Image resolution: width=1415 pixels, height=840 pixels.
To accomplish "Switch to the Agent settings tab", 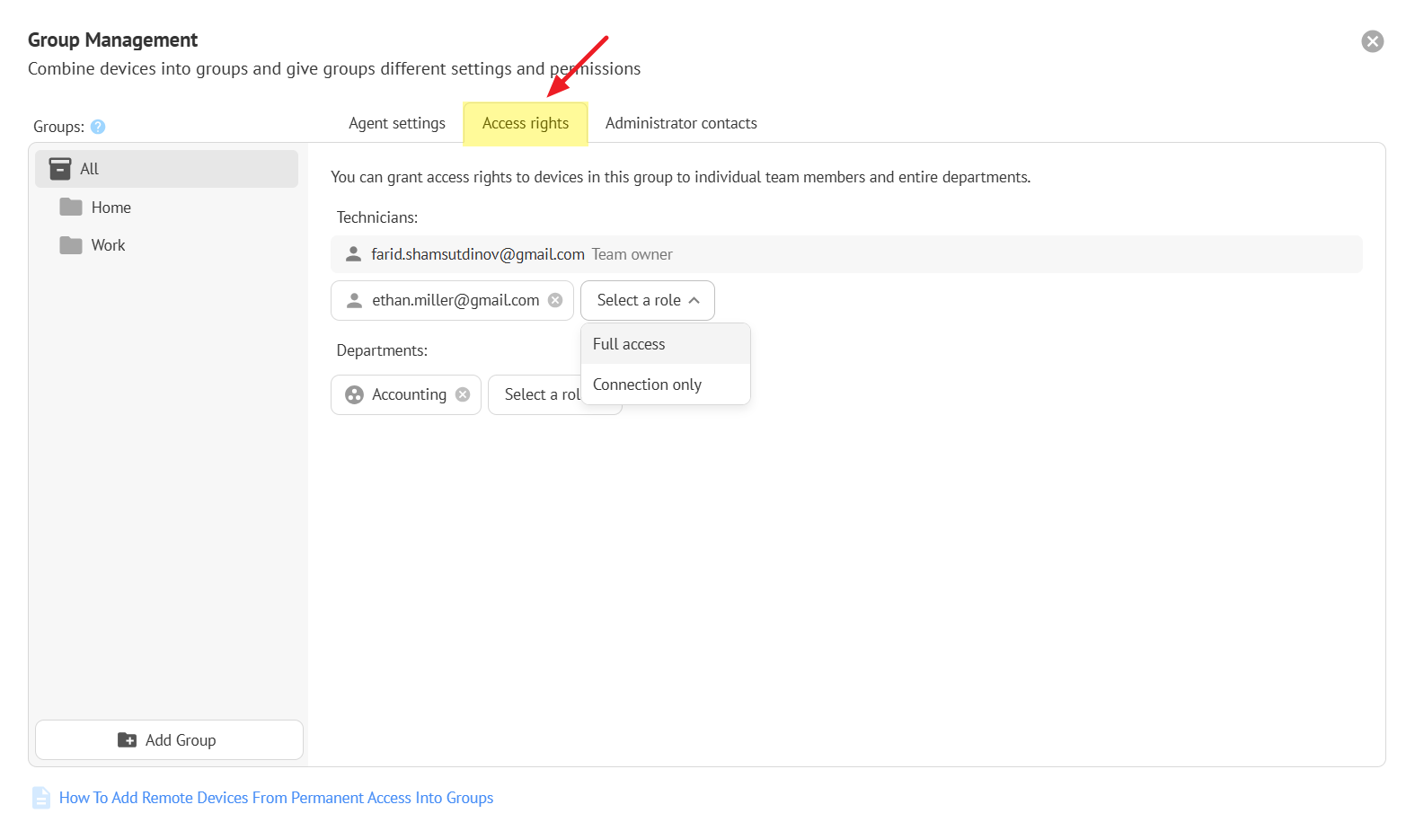I will (x=396, y=123).
